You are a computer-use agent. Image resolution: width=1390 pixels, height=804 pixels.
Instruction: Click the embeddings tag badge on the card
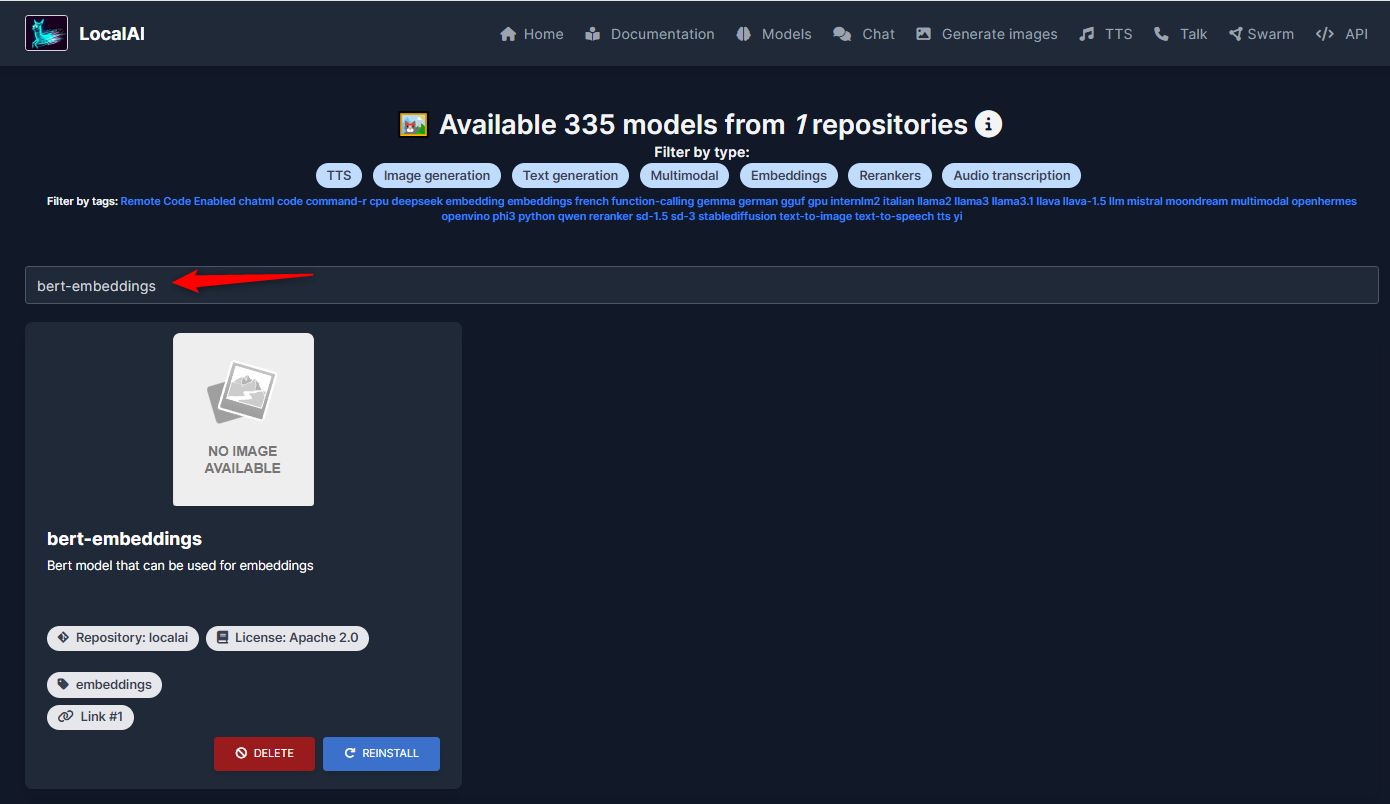point(104,685)
